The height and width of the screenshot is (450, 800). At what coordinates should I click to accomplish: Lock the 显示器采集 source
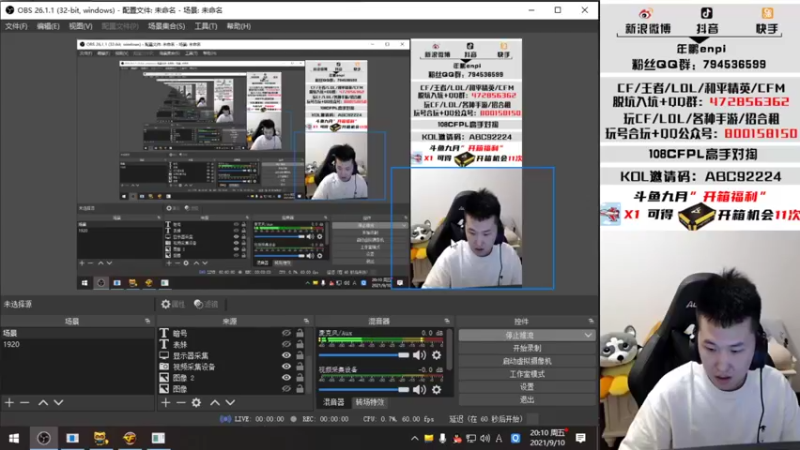(x=300, y=355)
